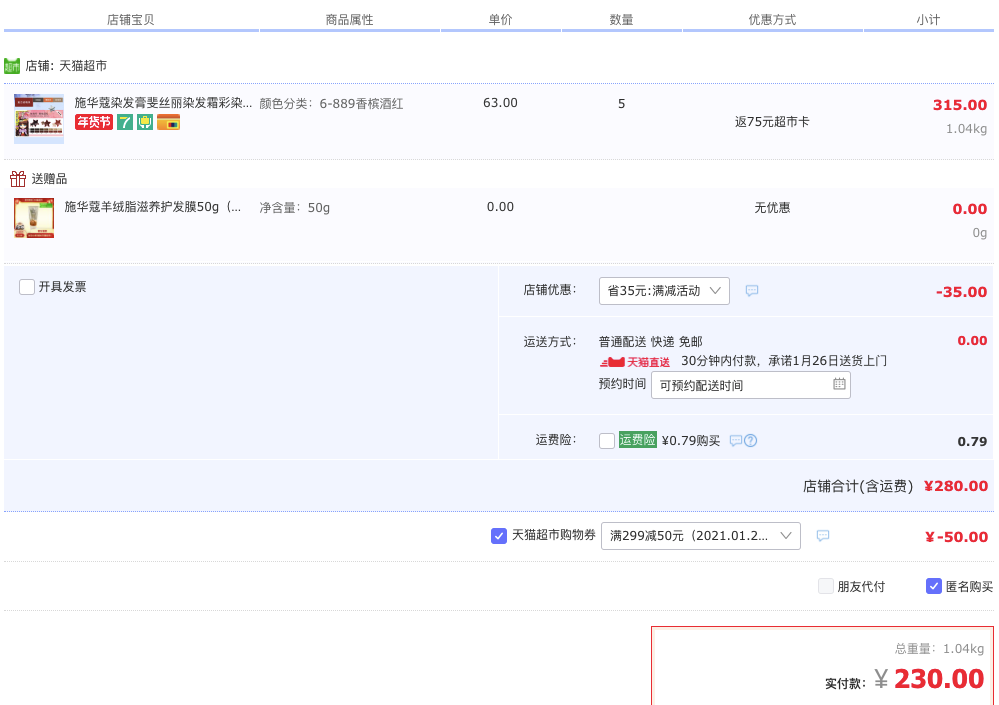The width and height of the screenshot is (999, 705).
Task: Enable the 运费险 purchase checkbox
Action: pyautogui.click(x=607, y=441)
